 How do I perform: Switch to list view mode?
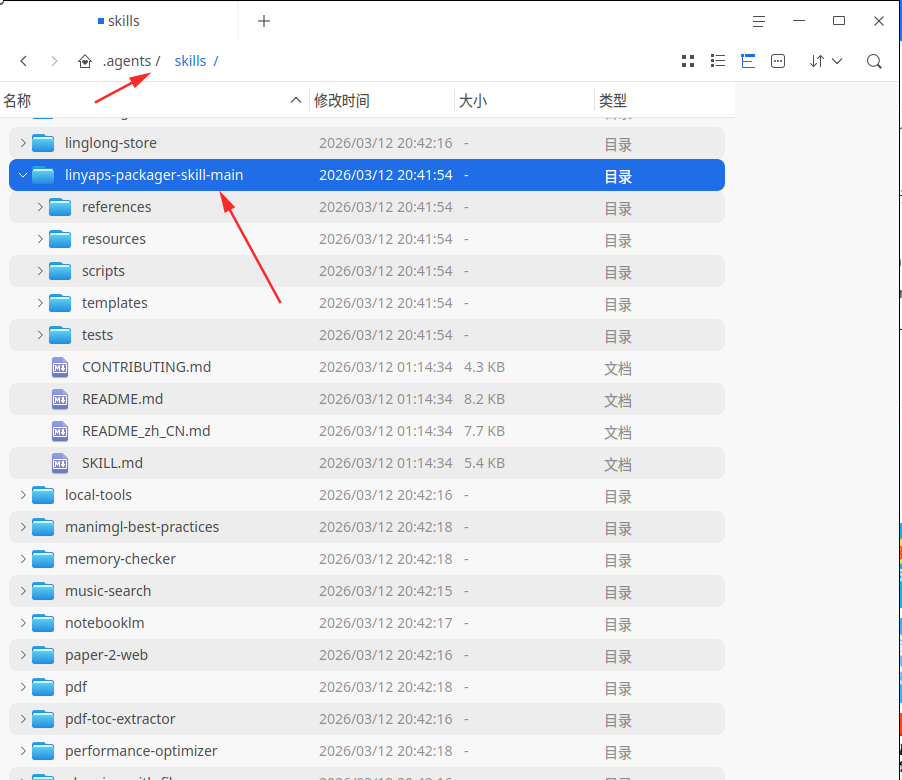[x=718, y=61]
